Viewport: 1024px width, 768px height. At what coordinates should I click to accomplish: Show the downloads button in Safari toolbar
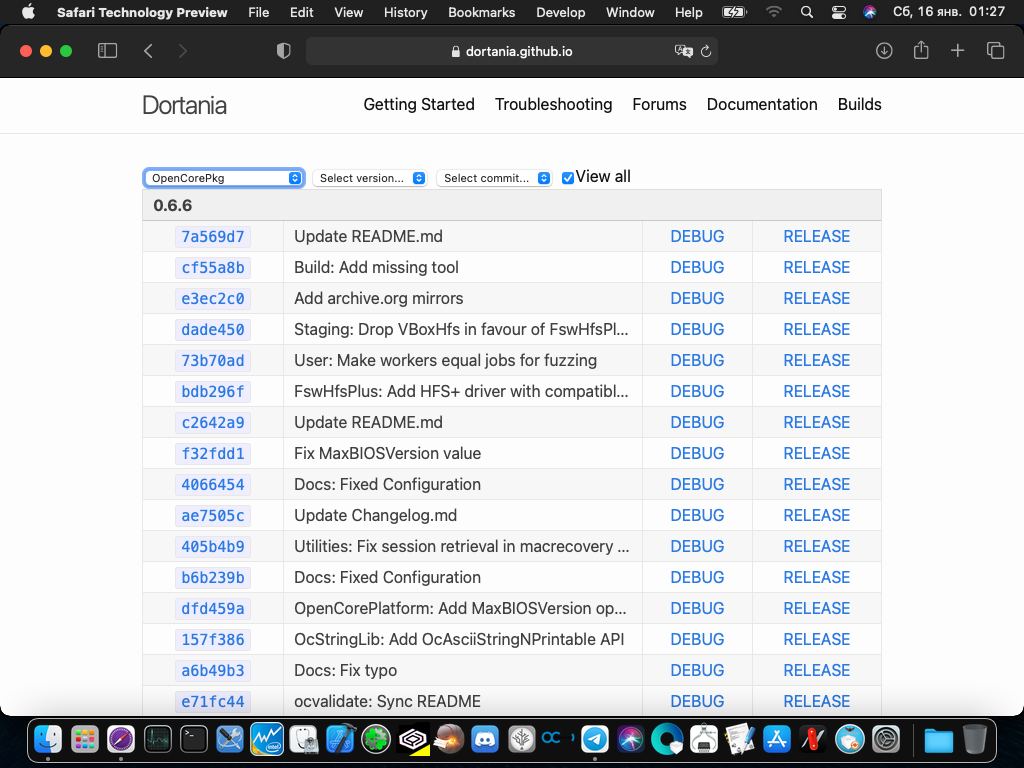click(884, 51)
